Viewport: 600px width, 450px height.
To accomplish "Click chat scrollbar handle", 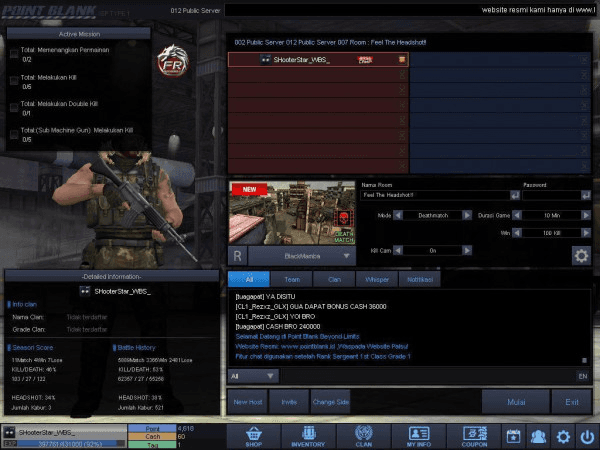I will pos(584,360).
